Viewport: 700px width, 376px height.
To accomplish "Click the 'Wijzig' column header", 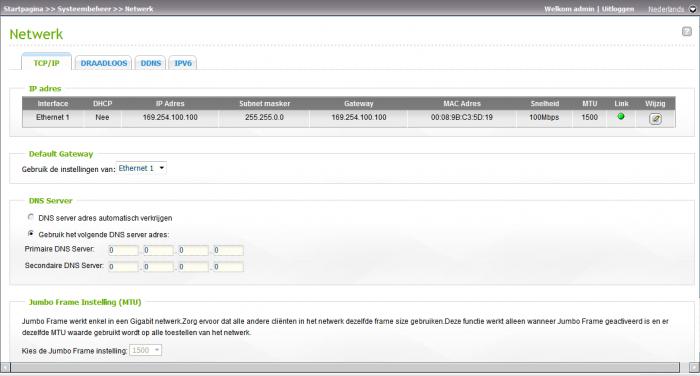I will point(655,103).
